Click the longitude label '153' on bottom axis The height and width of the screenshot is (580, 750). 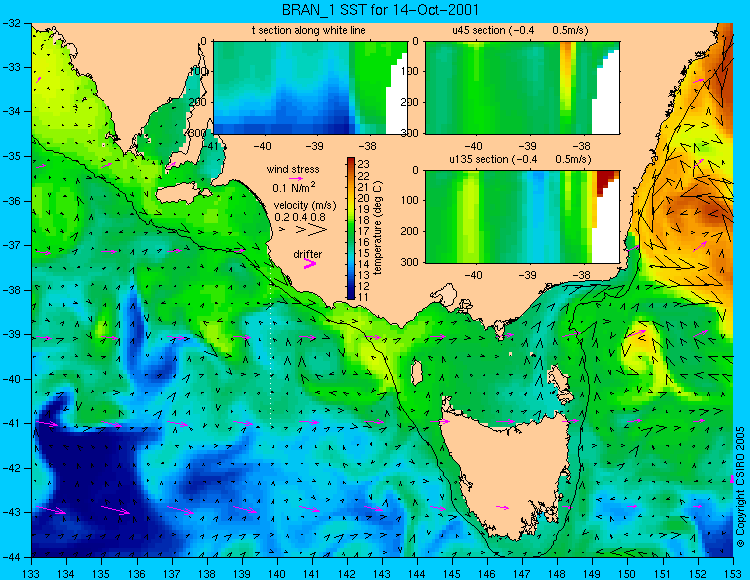tap(733, 573)
